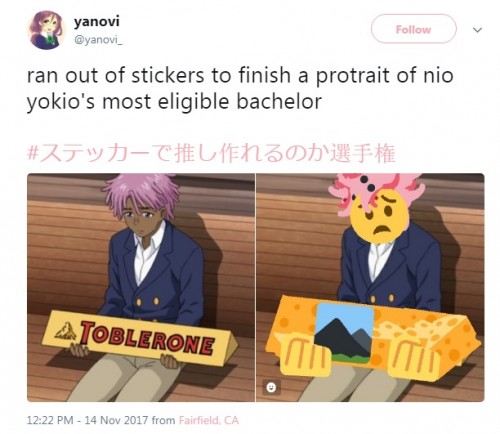500x434 pixels.
Task: Open the right emoji sticker image
Action: coord(370,287)
